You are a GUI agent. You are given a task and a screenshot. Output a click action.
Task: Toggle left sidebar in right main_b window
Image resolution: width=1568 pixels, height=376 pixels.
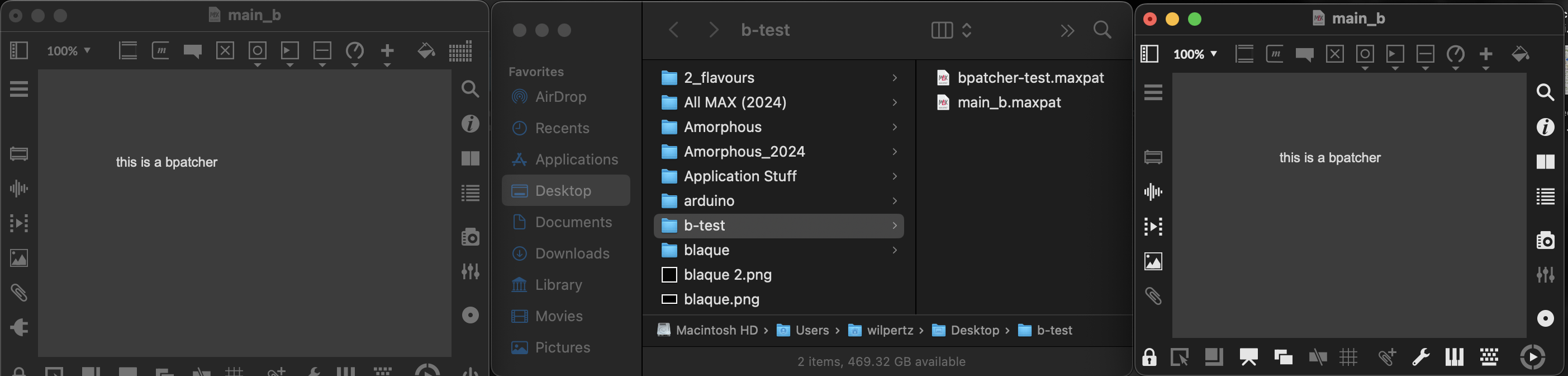tap(1149, 54)
